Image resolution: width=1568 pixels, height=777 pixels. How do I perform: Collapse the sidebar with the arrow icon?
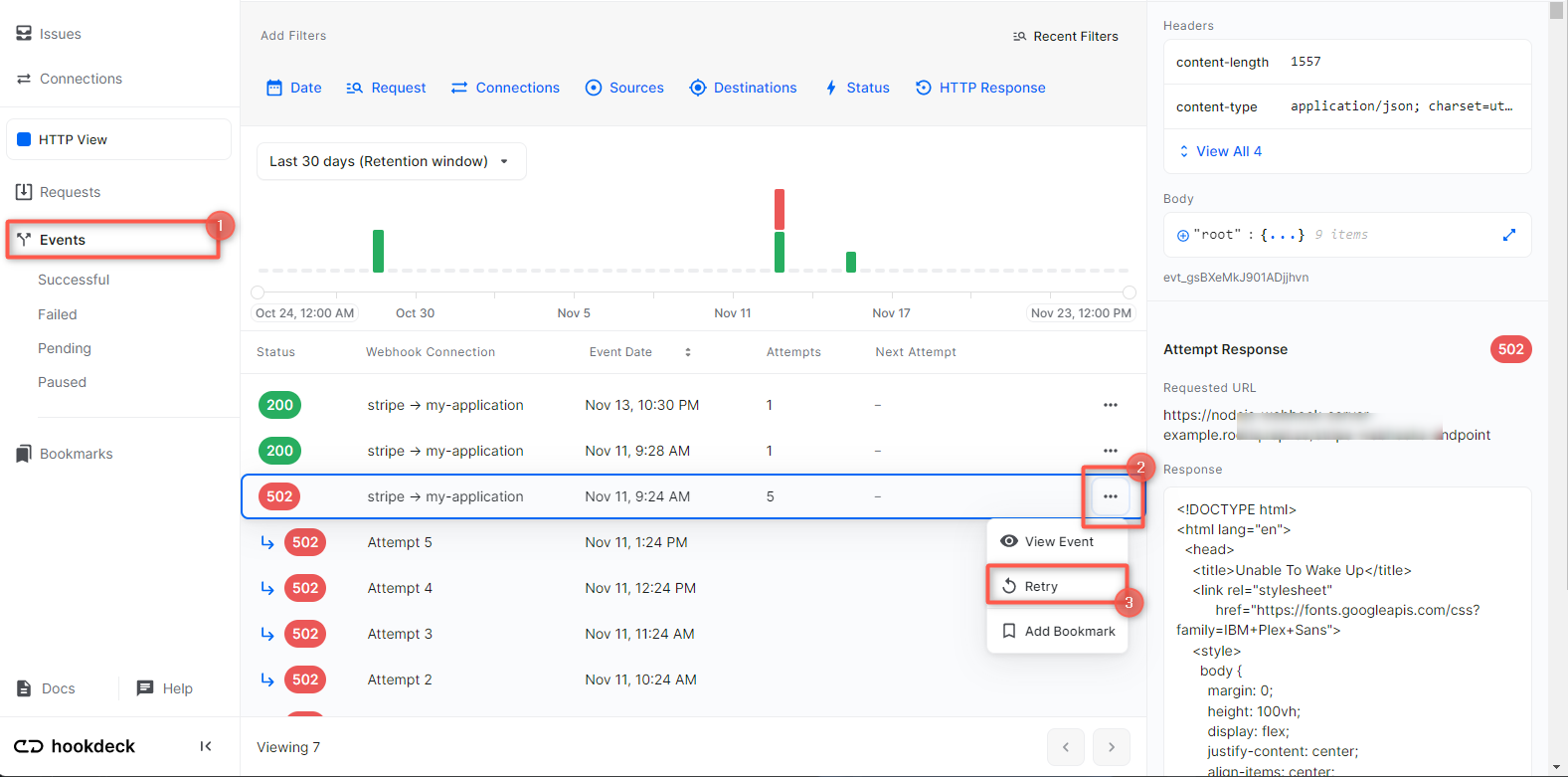[x=206, y=746]
